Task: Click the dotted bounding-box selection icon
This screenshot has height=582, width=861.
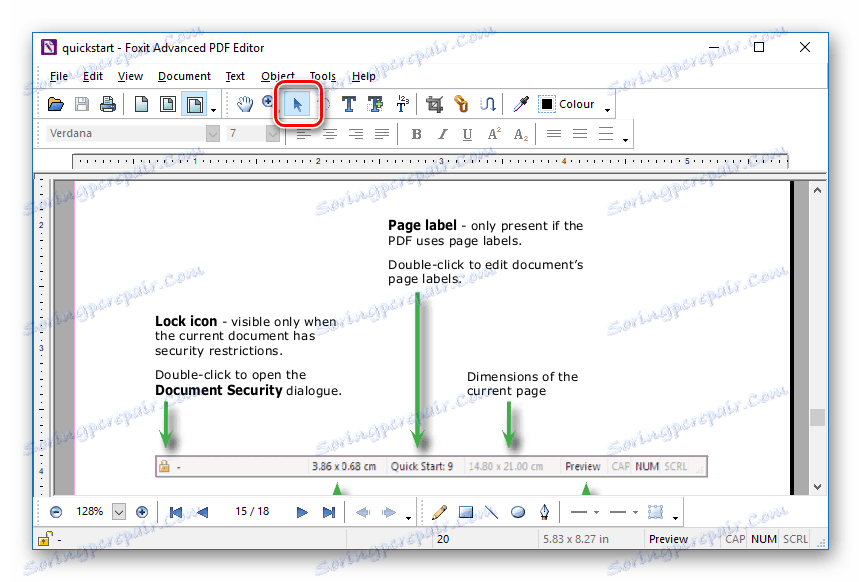Action: tap(656, 512)
